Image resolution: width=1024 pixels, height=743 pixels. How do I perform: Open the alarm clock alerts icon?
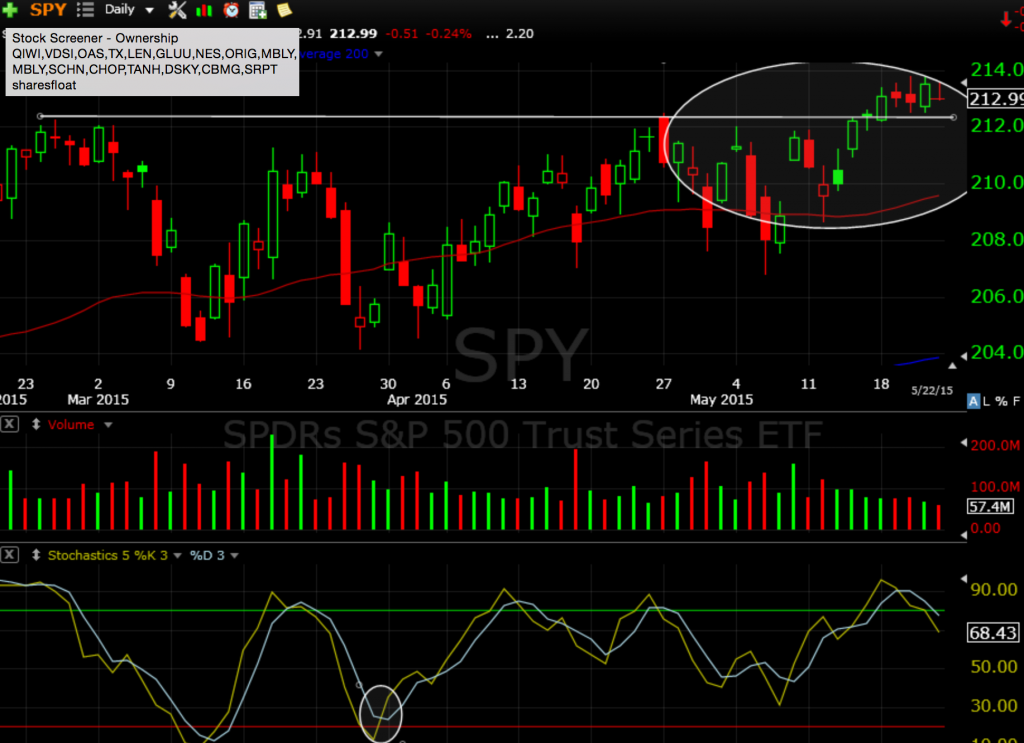[231, 10]
